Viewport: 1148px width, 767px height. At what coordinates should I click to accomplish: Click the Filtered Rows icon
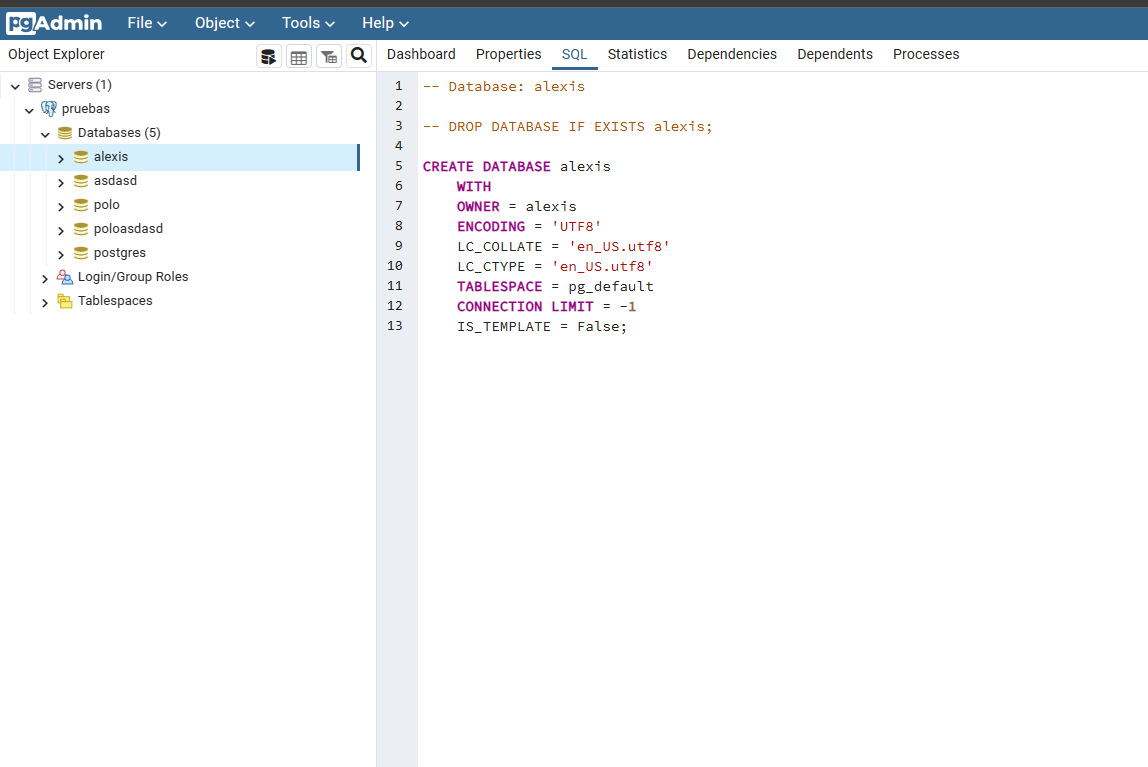pos(329,56)
